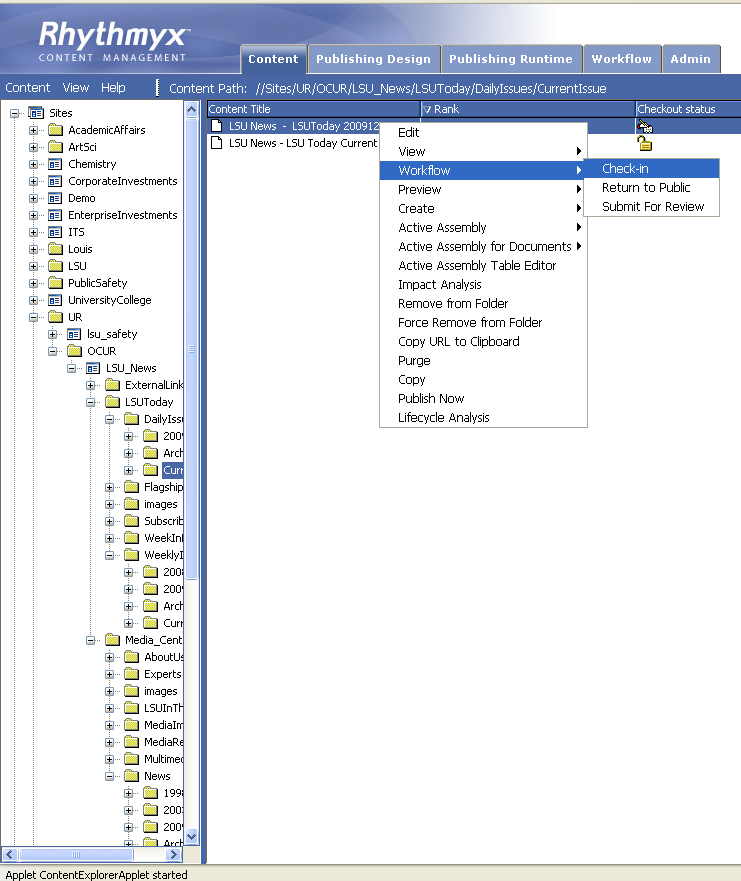The height and width of the screenshot is (881, 741).
Task: Select the Content tab
Action: click(x=274, y=59)
